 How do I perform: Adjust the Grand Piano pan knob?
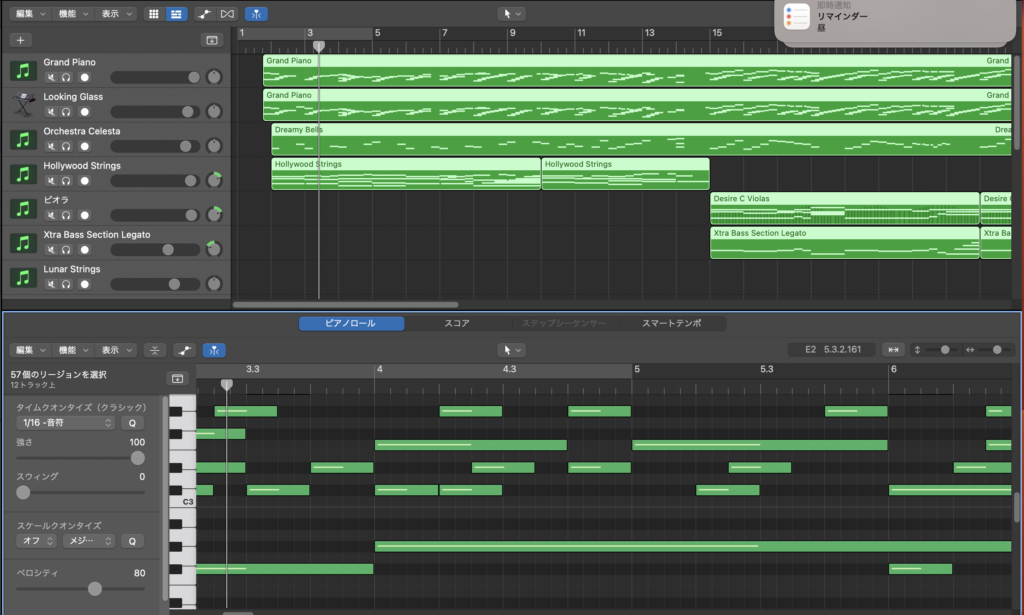pos(214,77)
